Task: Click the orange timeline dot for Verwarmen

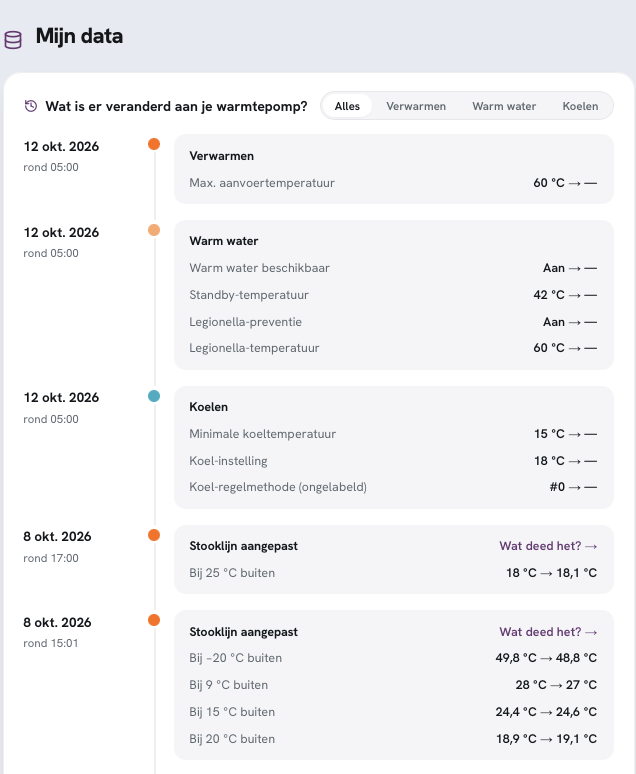Action: pyautogui.click(x=154, y=144)
